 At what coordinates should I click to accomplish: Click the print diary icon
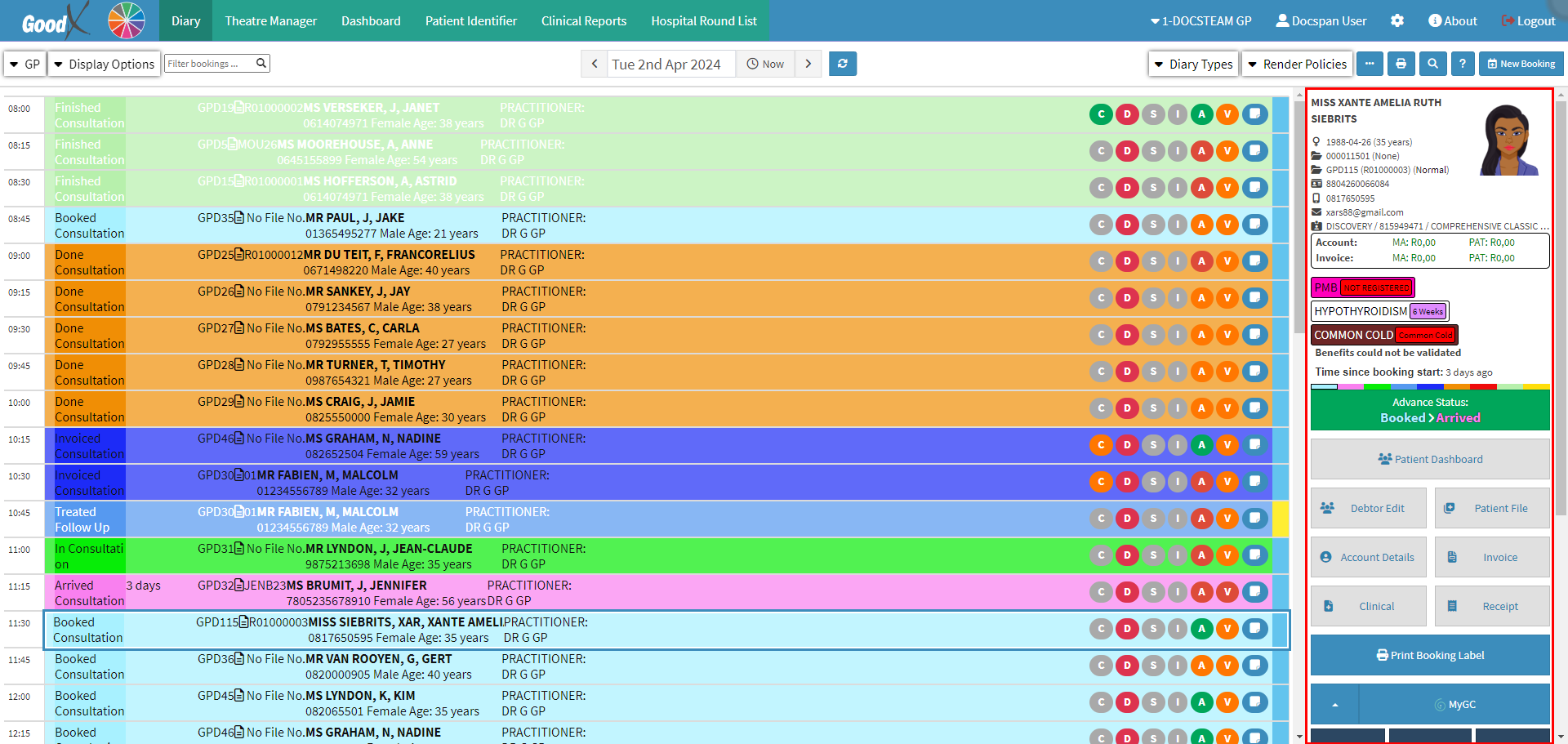point(1401,64)
